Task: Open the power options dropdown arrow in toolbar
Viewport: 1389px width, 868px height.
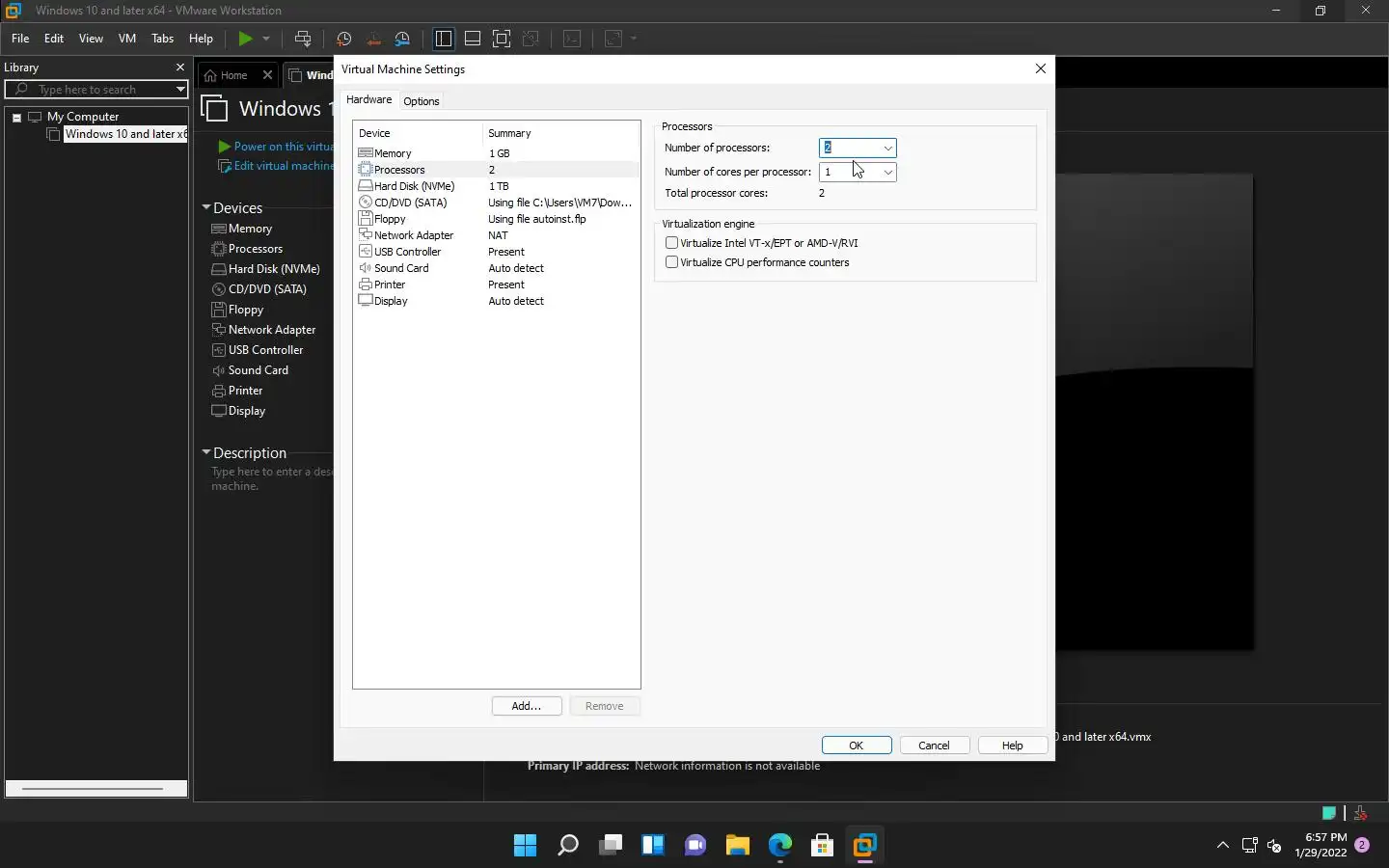Action: pos(266,39)
